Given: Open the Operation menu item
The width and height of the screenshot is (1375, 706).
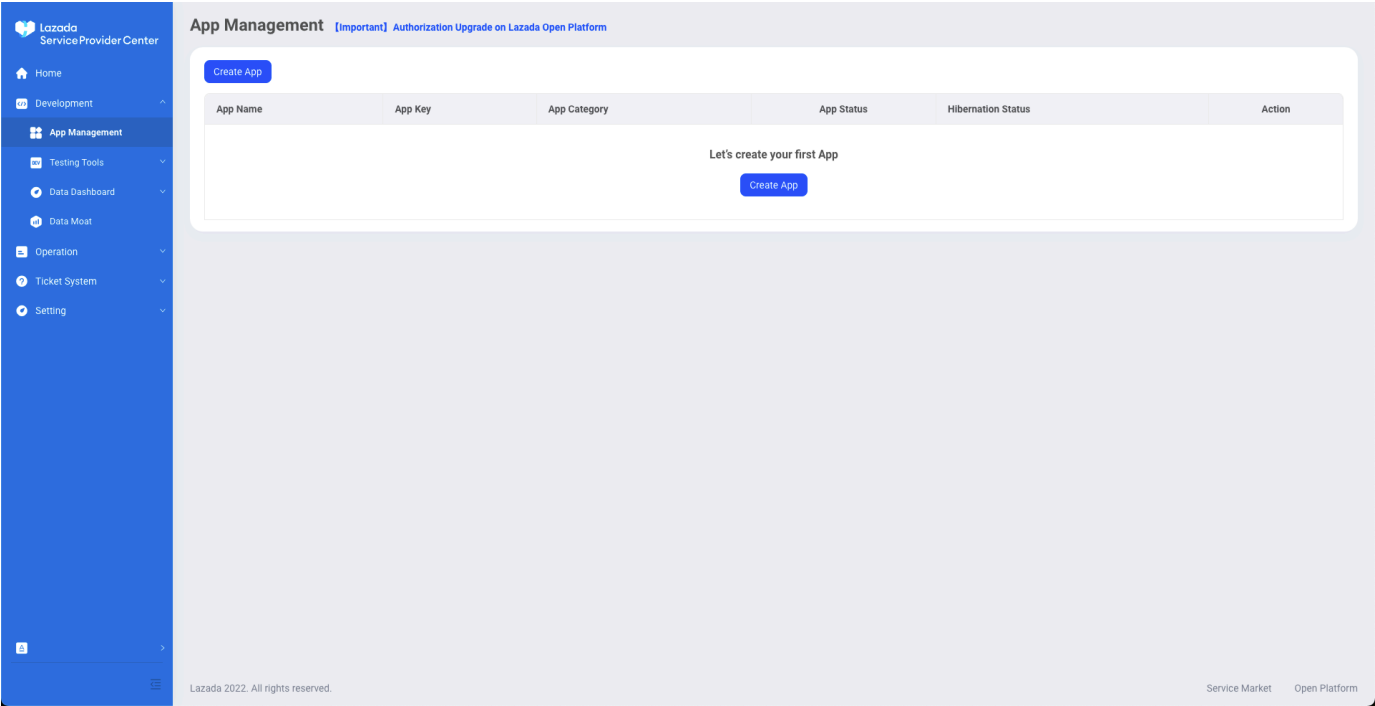Looking at the screenshot, I should pos(86,251).
